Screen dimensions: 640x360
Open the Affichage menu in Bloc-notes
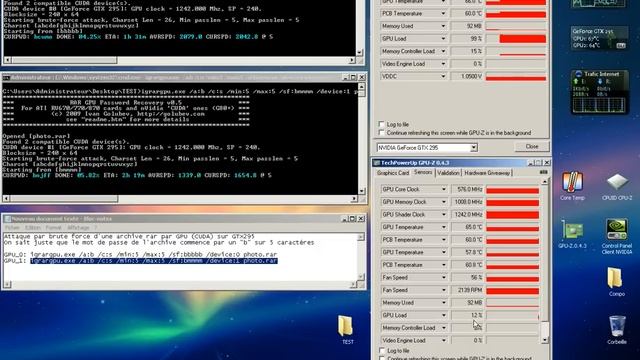(78, 228)
